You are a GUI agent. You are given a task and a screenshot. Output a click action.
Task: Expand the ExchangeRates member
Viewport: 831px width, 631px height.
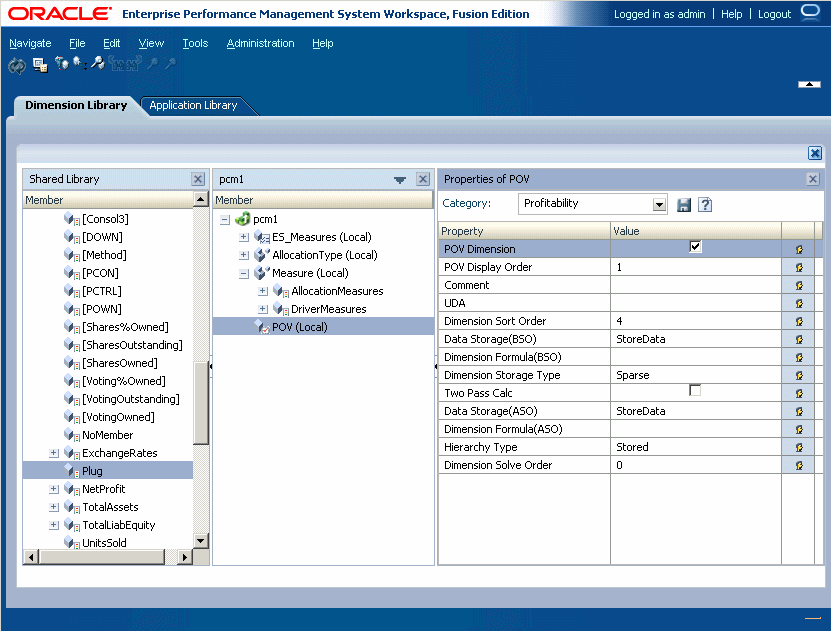(x=54, y=454)
